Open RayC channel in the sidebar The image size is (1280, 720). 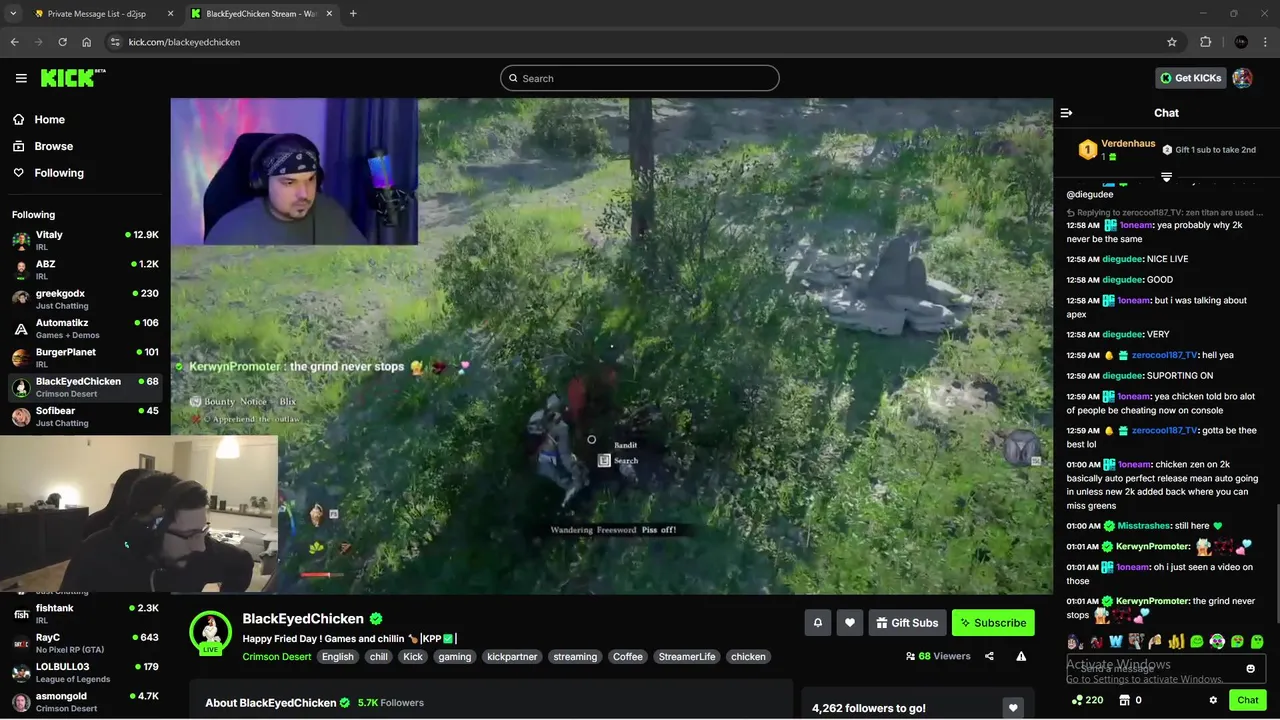(x=85, y=642)
